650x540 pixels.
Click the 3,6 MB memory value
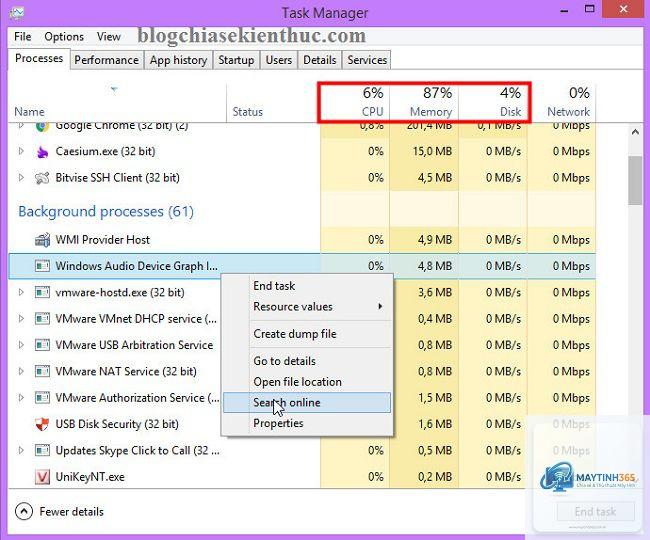coord(435,293)
